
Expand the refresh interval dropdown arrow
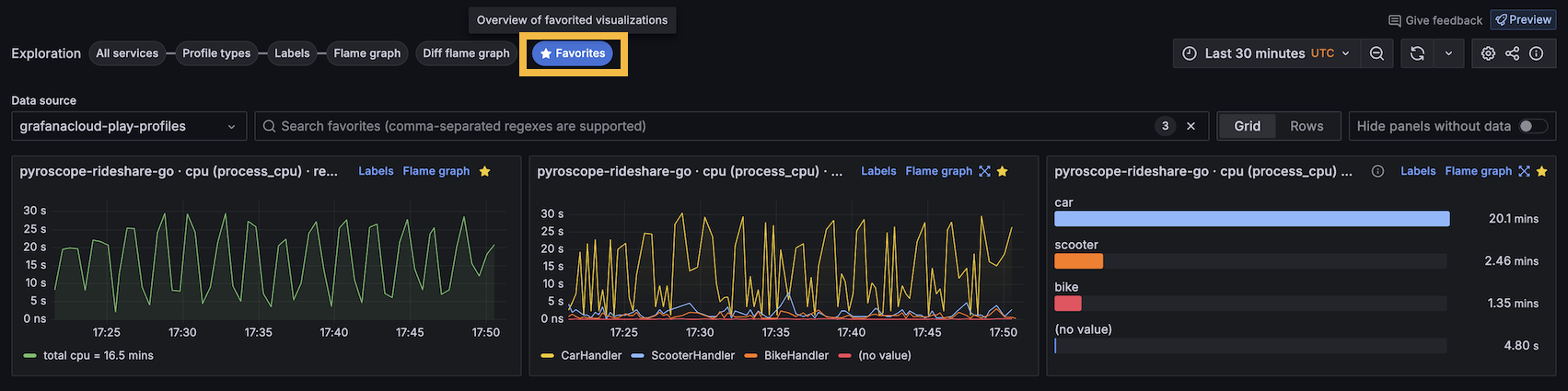point(1448,53)
